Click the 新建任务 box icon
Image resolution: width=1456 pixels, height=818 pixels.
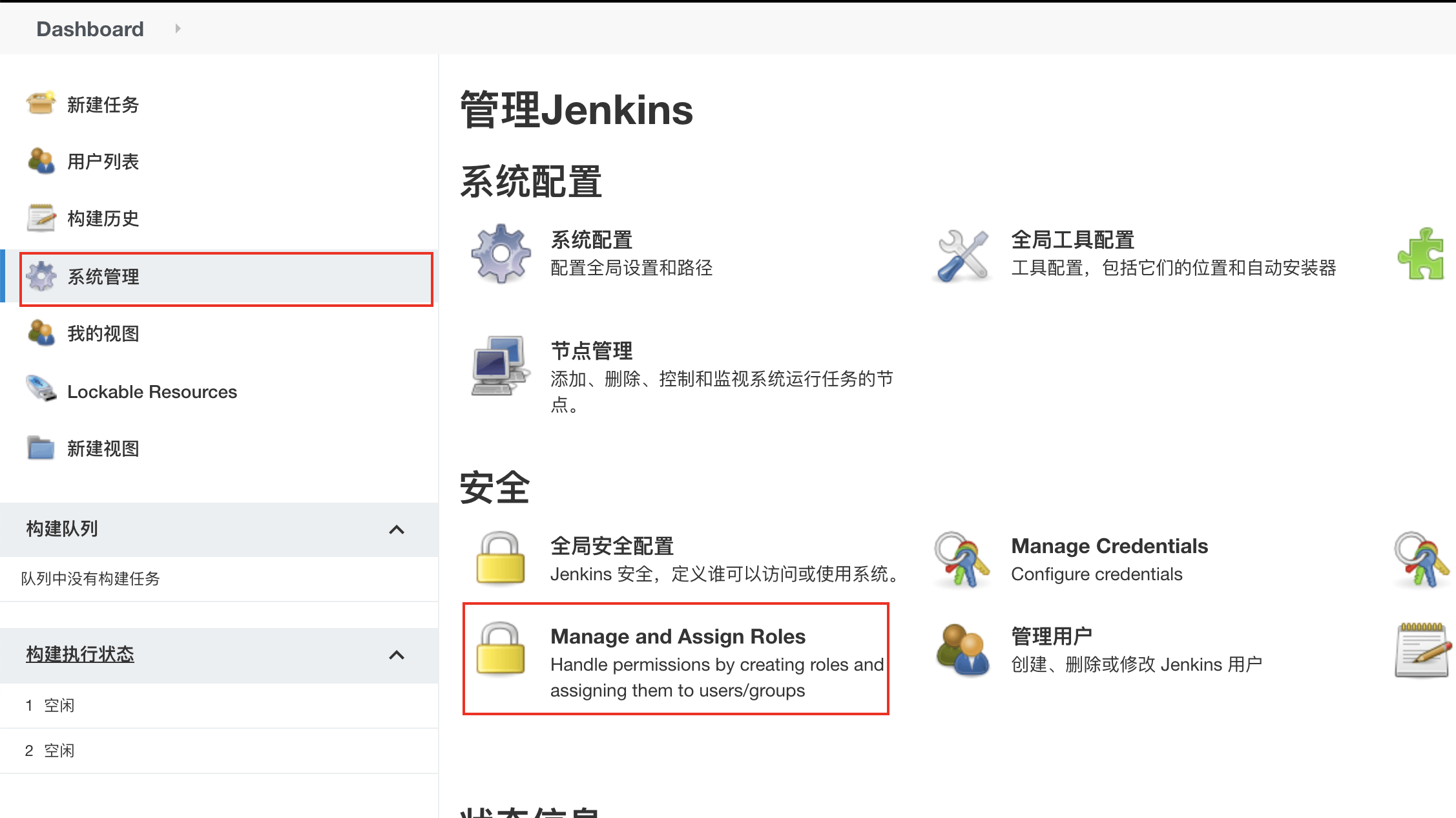click(41, 103)
